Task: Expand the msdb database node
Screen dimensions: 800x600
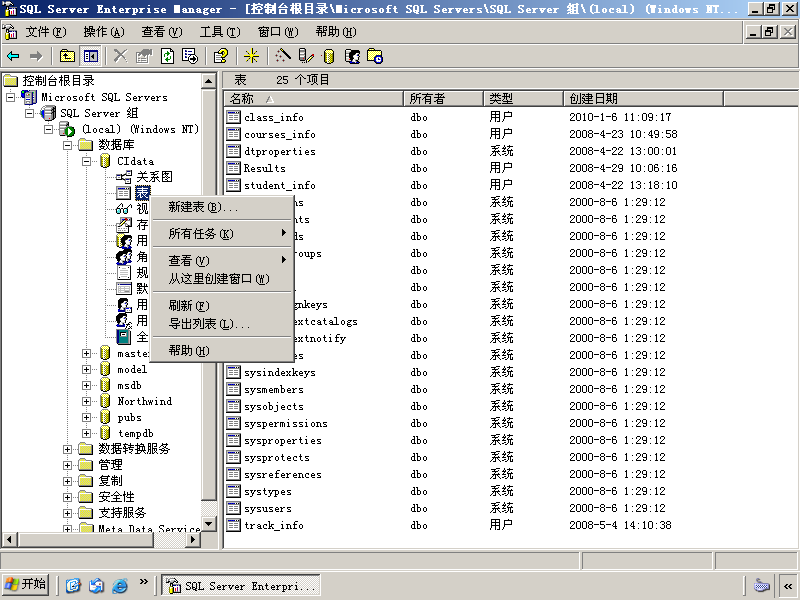Action: click(x=86, y=385)
